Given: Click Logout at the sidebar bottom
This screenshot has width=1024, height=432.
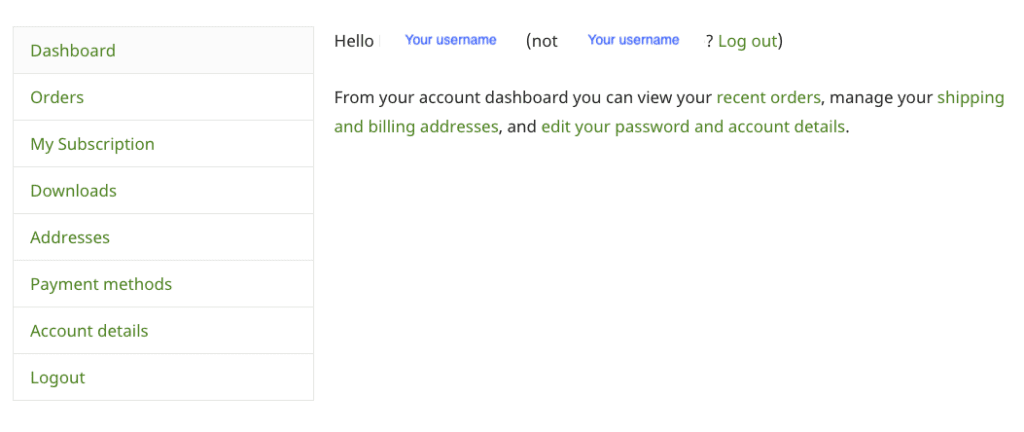Looking at the screenshot, I should click(57, 378).
